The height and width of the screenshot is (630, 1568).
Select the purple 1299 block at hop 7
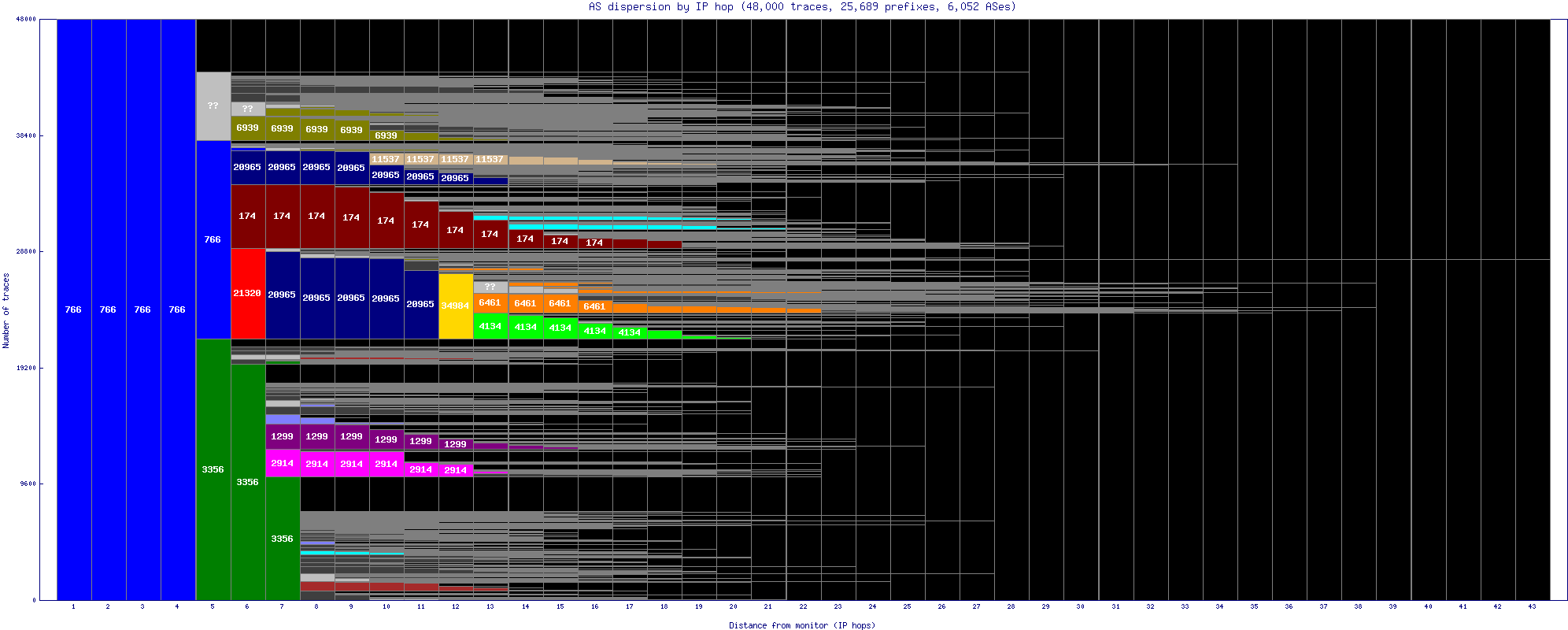(283, 436)
